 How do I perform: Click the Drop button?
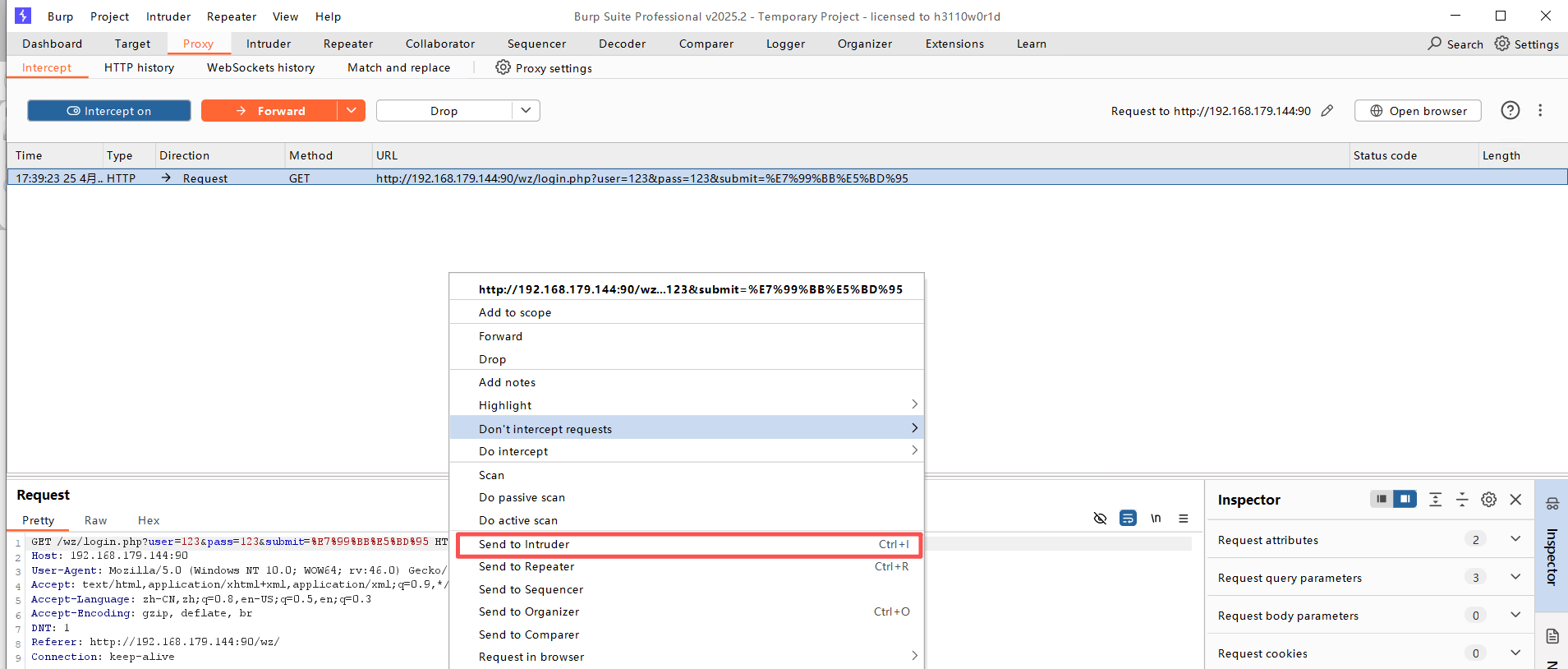pos(444,111)
